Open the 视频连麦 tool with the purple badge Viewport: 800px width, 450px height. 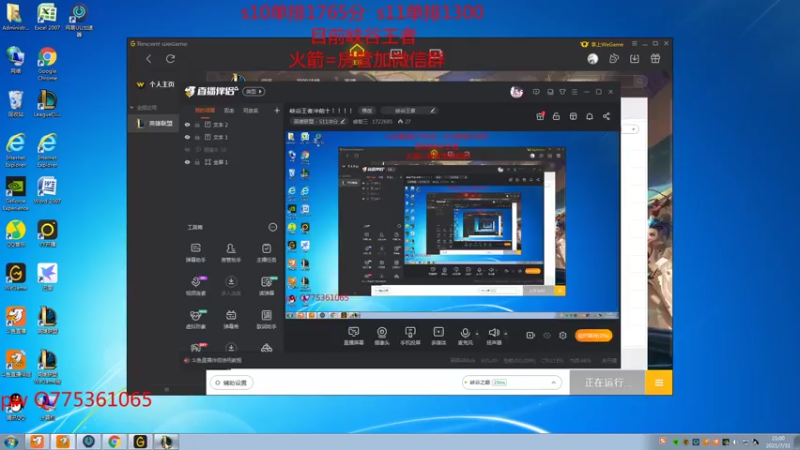195,285
